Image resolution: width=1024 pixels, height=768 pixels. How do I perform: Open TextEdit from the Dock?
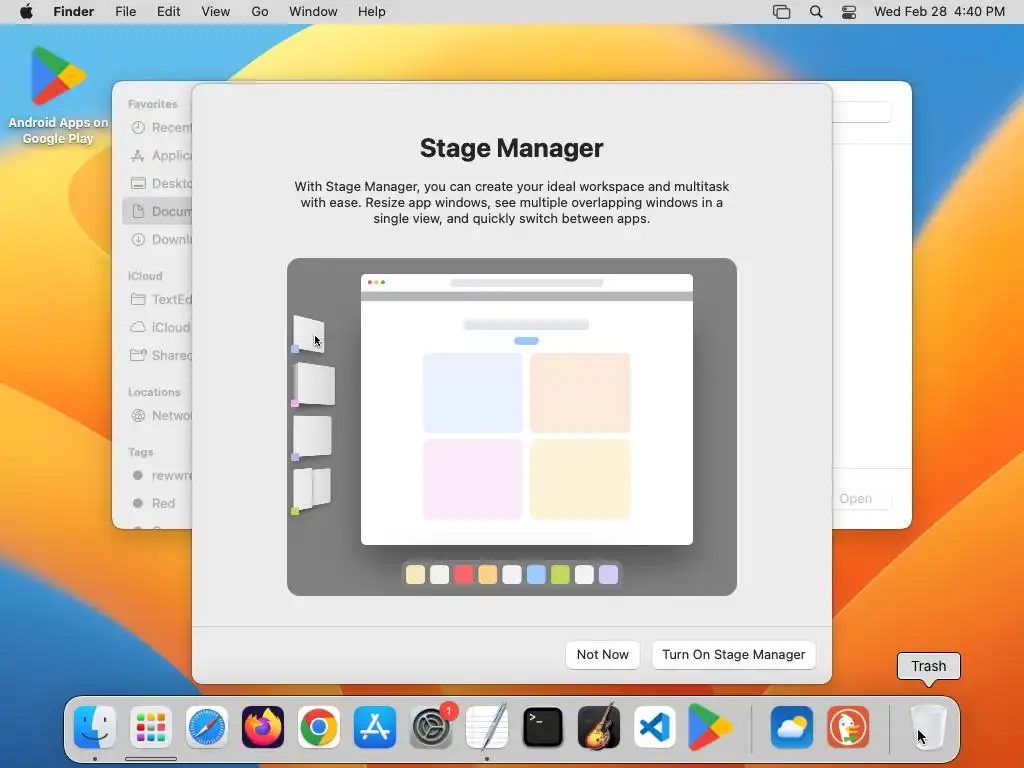487,727
